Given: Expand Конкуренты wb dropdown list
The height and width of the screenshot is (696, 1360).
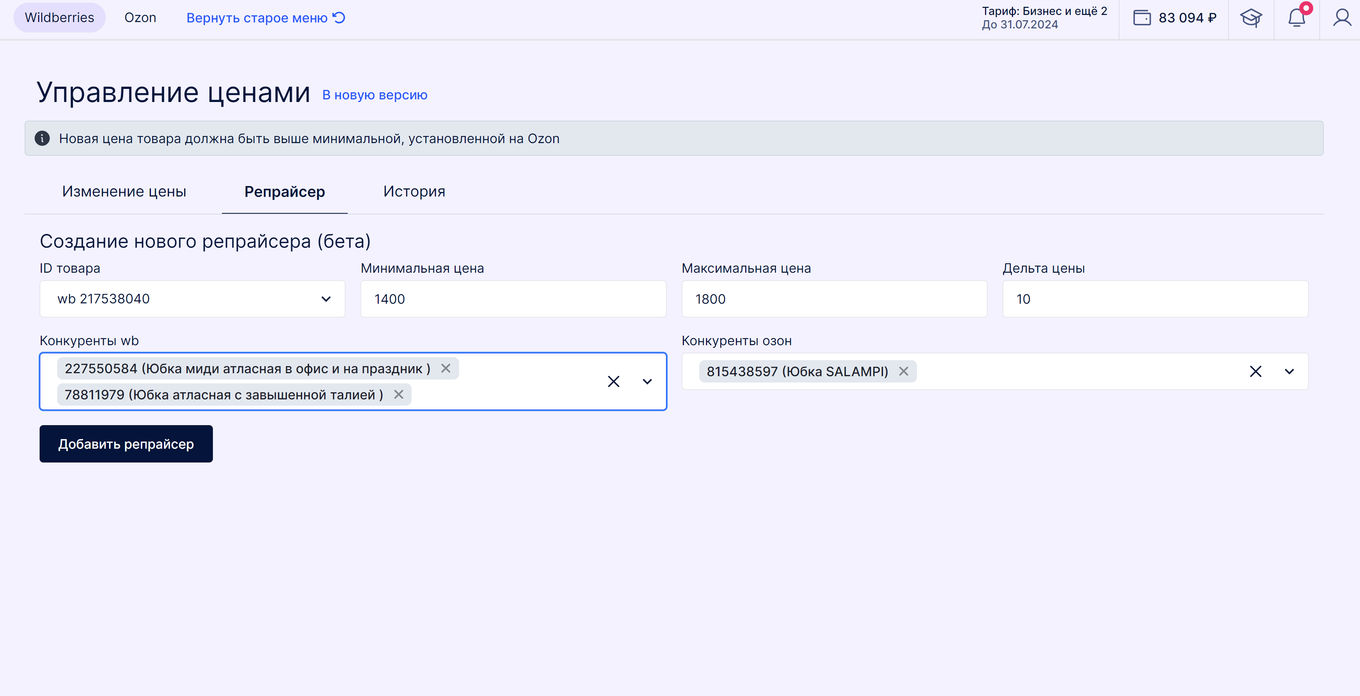Looking at the screenshot, I should click(647, 381).
